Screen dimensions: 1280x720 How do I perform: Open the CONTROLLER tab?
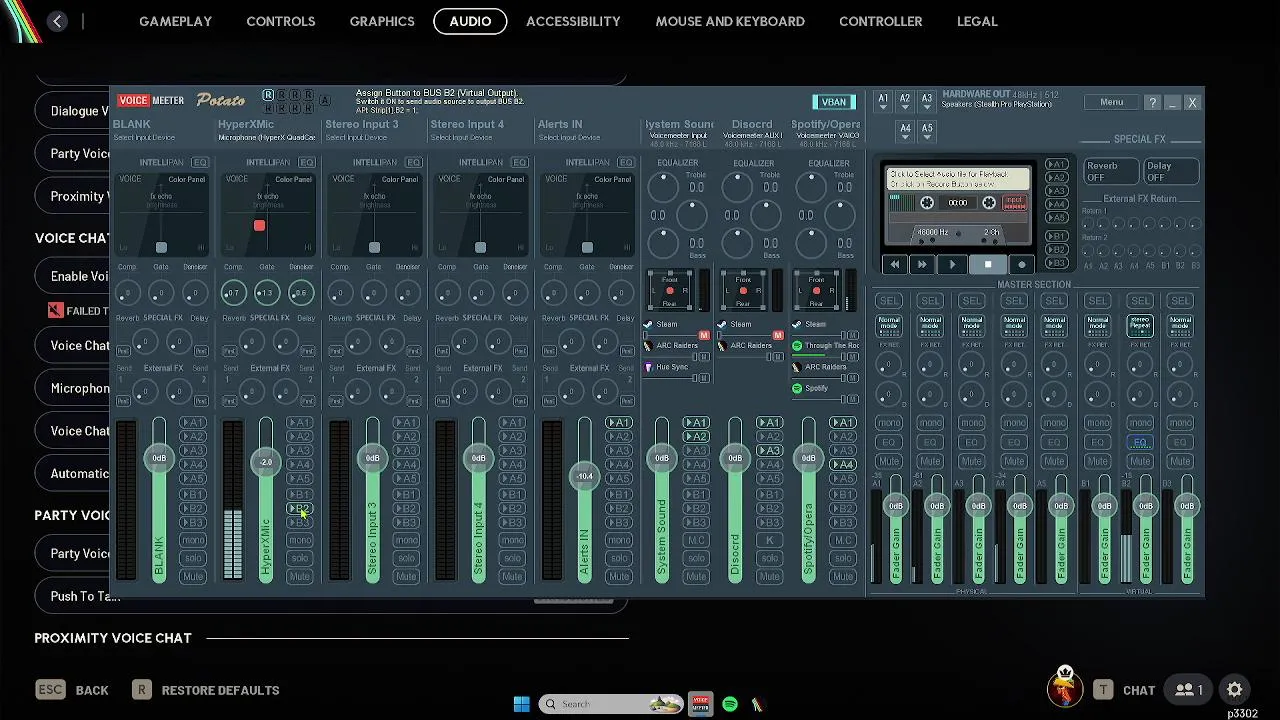click(881, 21)
